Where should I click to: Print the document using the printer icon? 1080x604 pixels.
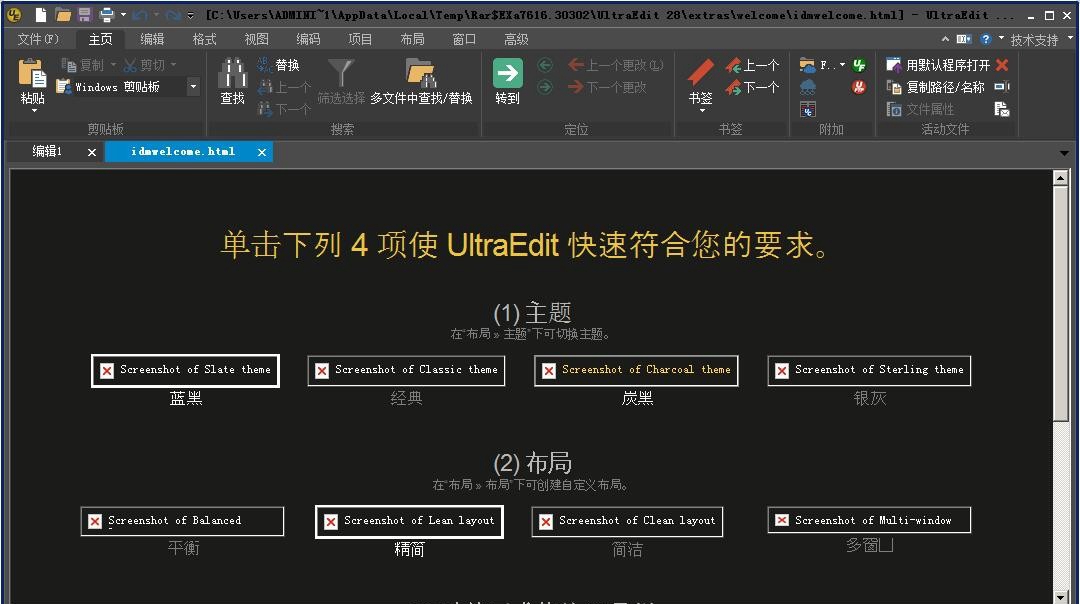click(107, 14)
